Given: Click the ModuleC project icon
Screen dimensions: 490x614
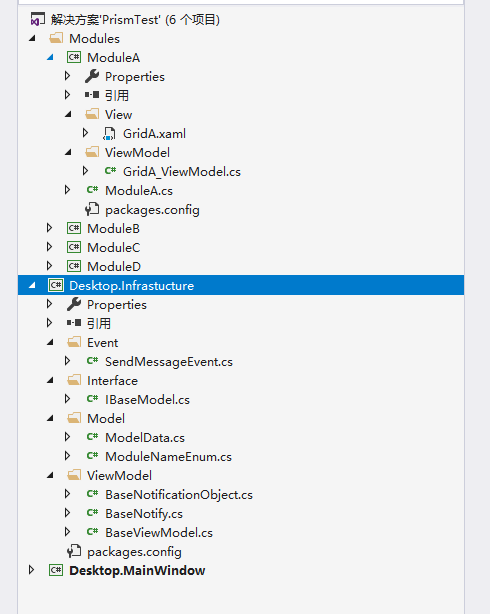Looking at the screenshot, I should [74, 247].
